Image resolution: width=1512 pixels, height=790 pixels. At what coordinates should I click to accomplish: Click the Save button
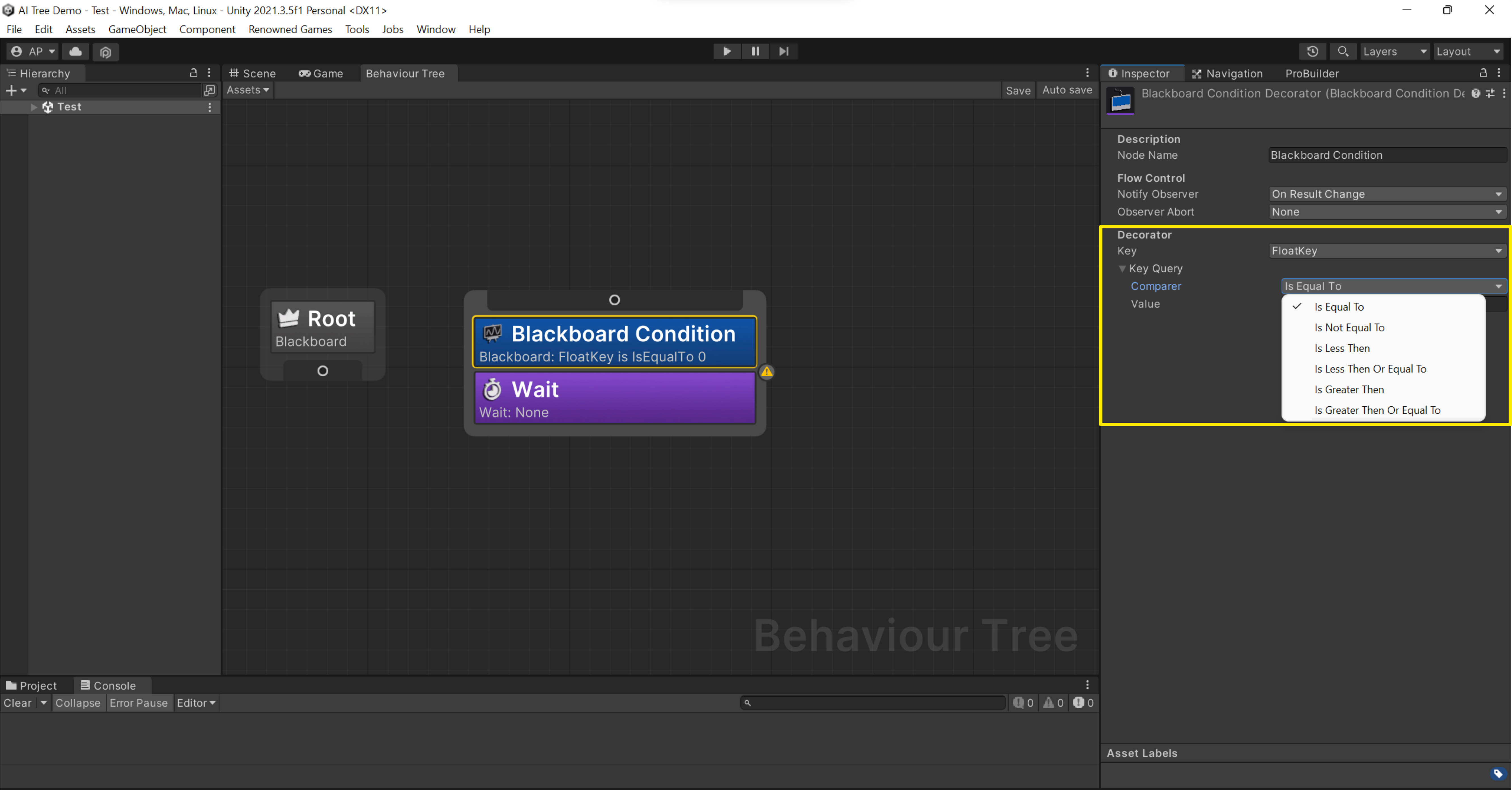tap(1018, 90)
